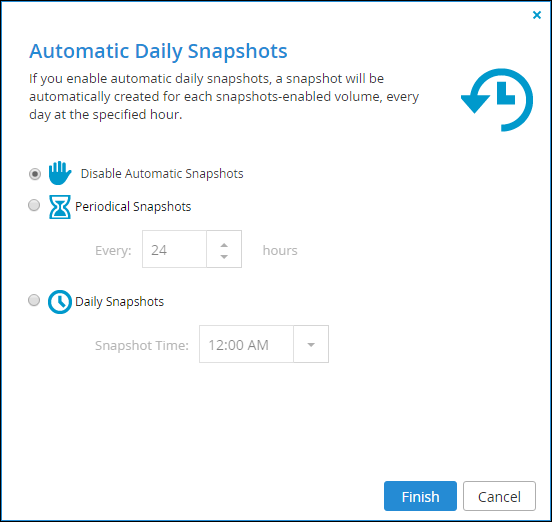This screenshot has width=552, height=522.
Task: Click the Periodical Snapshots label text
Action: (x=133, y=207)
